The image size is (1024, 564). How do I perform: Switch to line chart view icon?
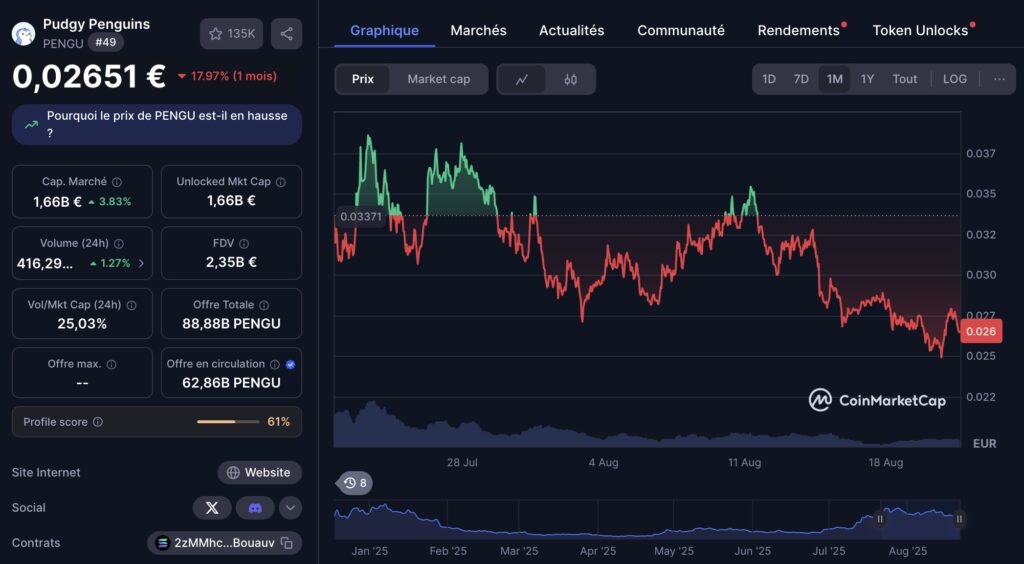coord(522,80)
